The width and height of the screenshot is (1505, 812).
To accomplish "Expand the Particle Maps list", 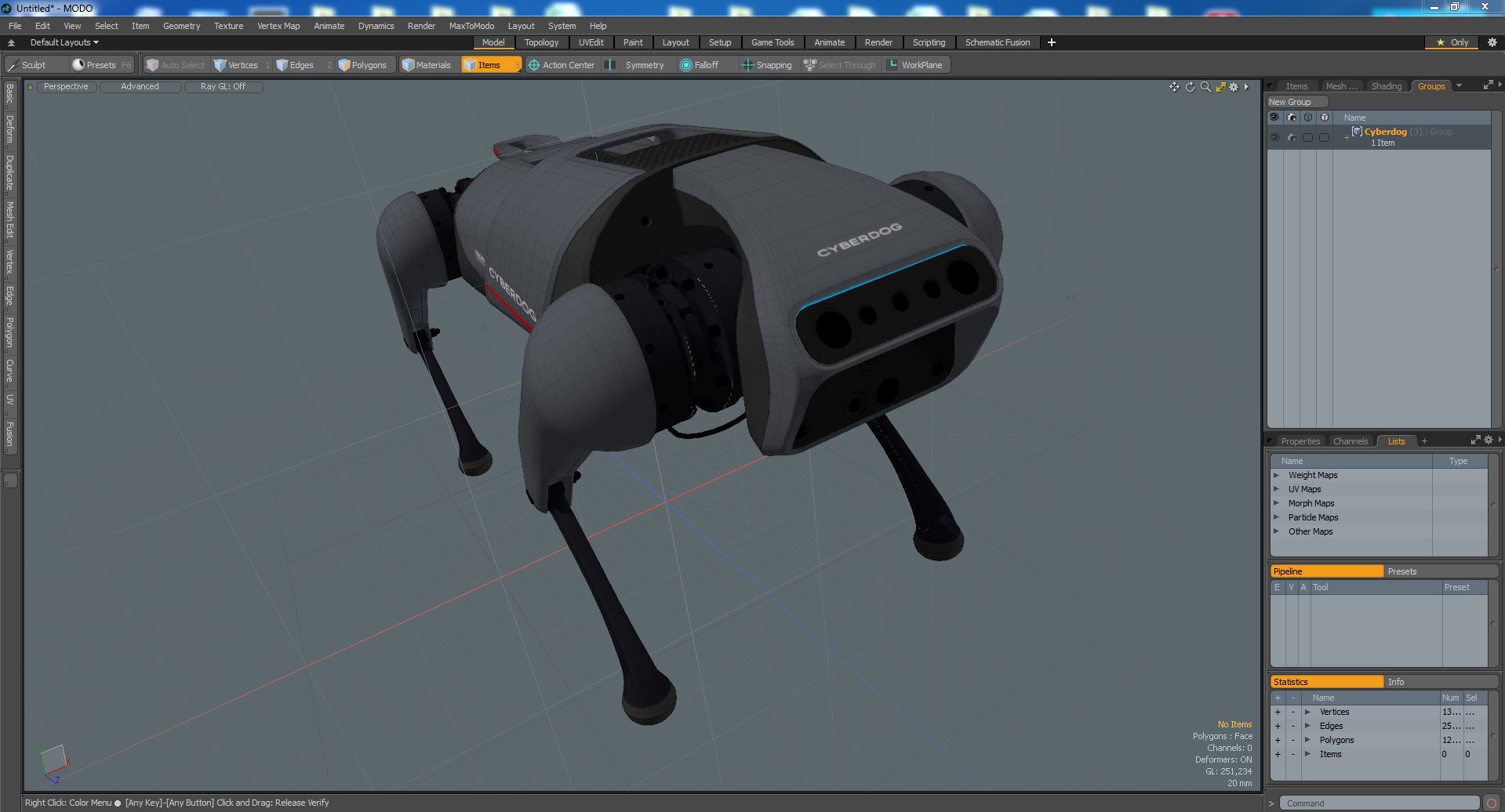I will 1276,517.
